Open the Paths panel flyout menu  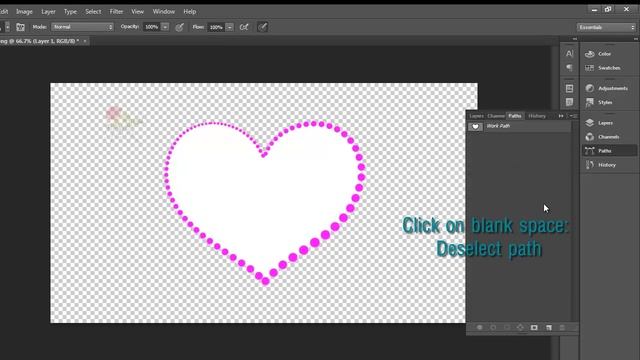[x=573, y=116]
